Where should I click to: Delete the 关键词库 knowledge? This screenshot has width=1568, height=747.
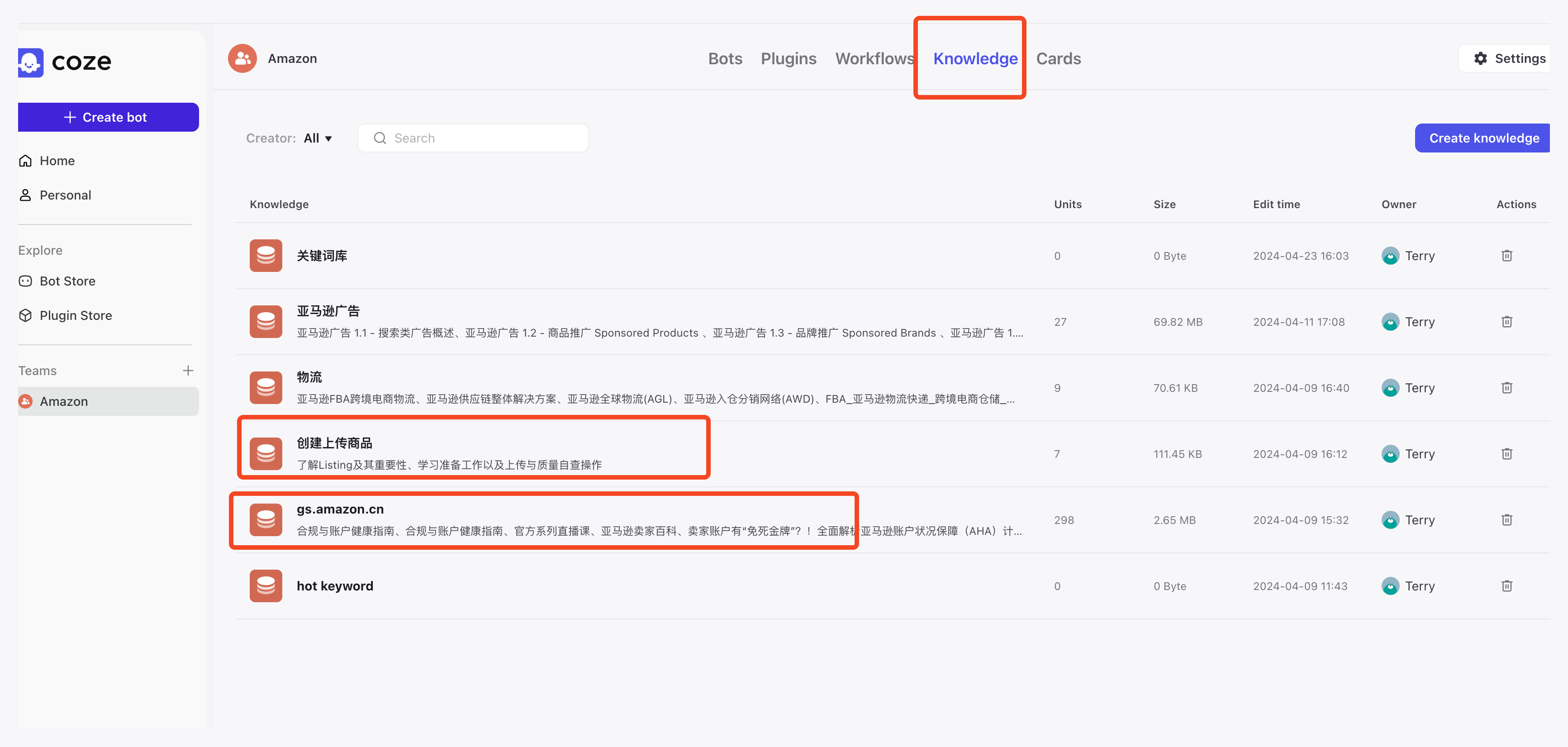tap(1506, 256)
